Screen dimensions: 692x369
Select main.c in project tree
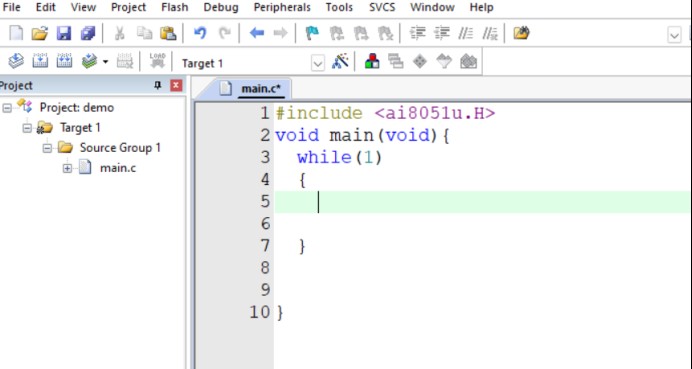pos(118,168)
